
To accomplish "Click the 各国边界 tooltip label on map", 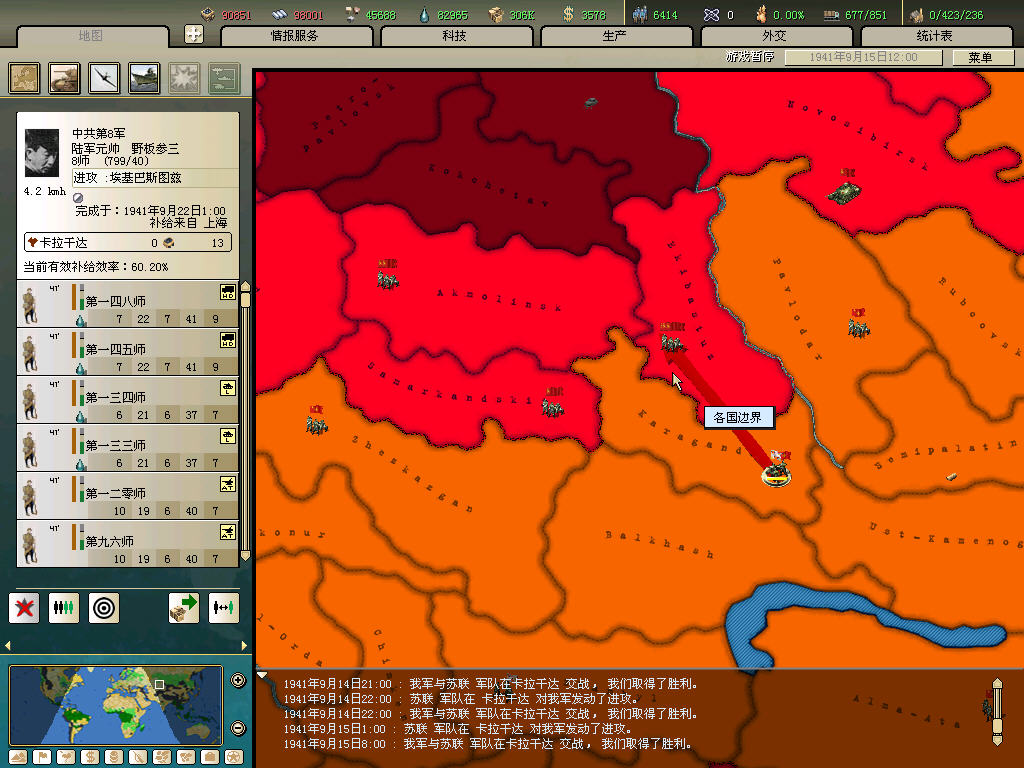I will [x=738, y=417].
